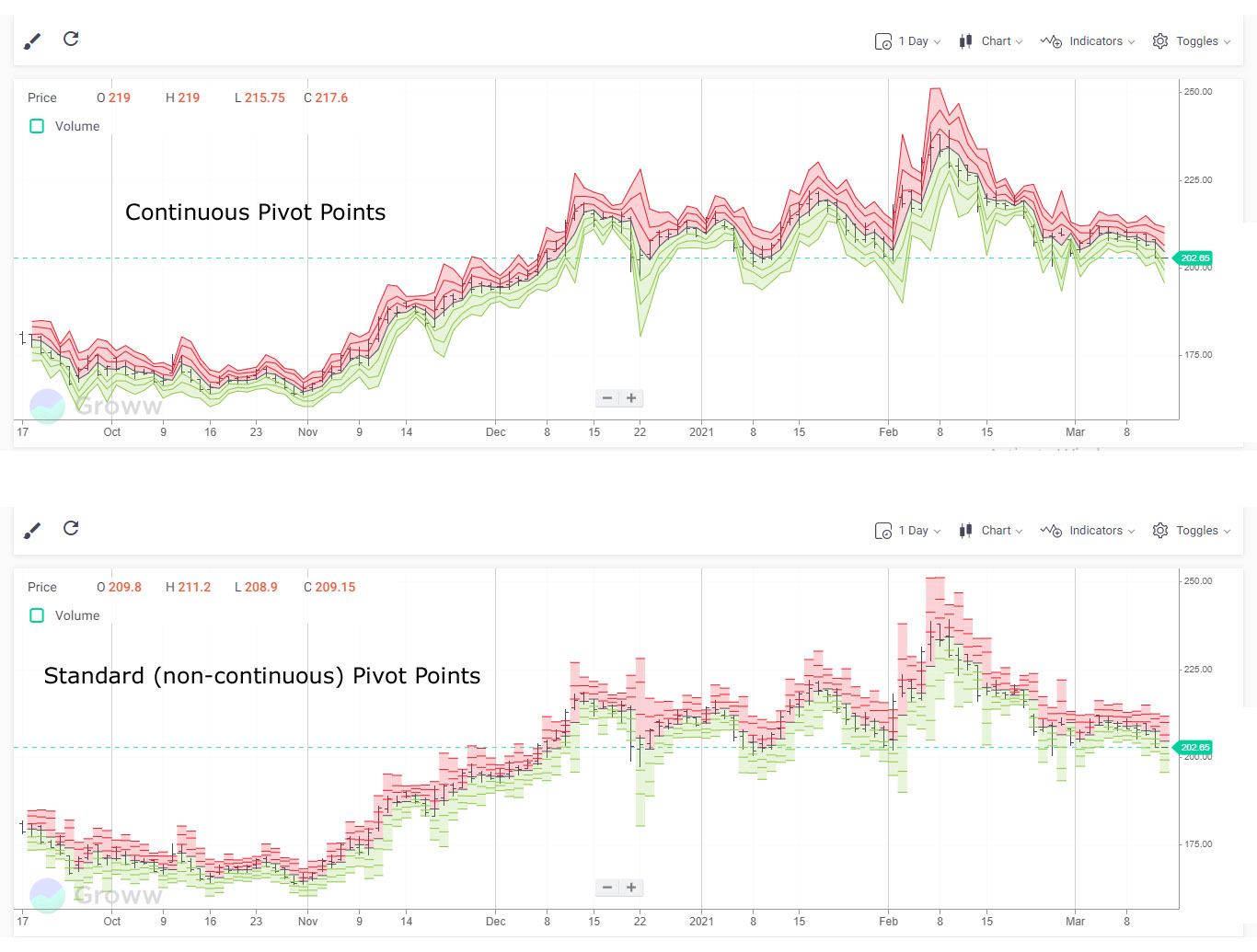This screenshot has width=1257, height=952.
Task: Enable the Volume checkbox on Standard chart
Action: point(36,615)
